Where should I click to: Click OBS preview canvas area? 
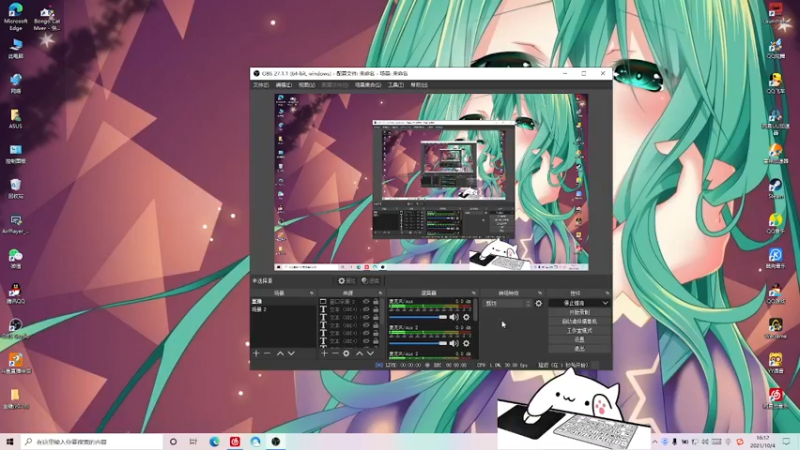[x=431, y=182]
